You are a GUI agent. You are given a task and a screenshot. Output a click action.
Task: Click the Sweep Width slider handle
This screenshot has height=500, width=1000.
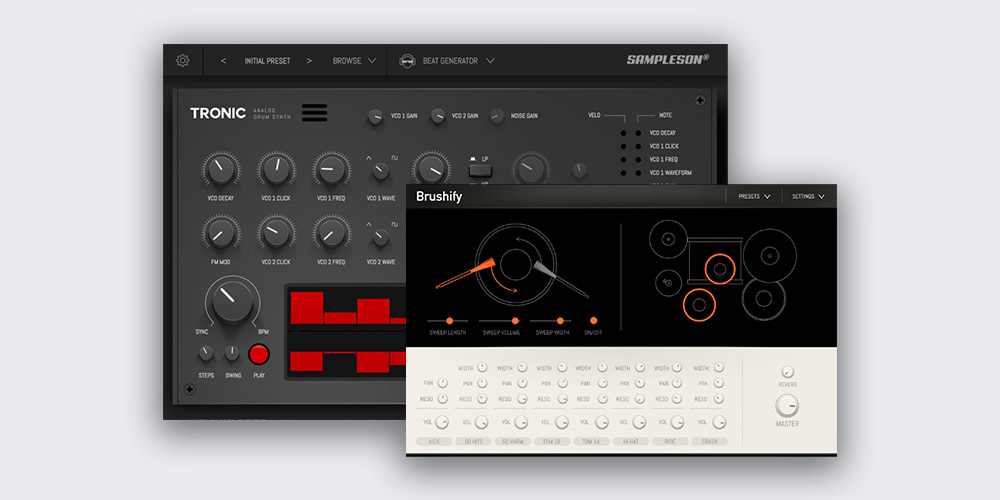click(561, 321)
